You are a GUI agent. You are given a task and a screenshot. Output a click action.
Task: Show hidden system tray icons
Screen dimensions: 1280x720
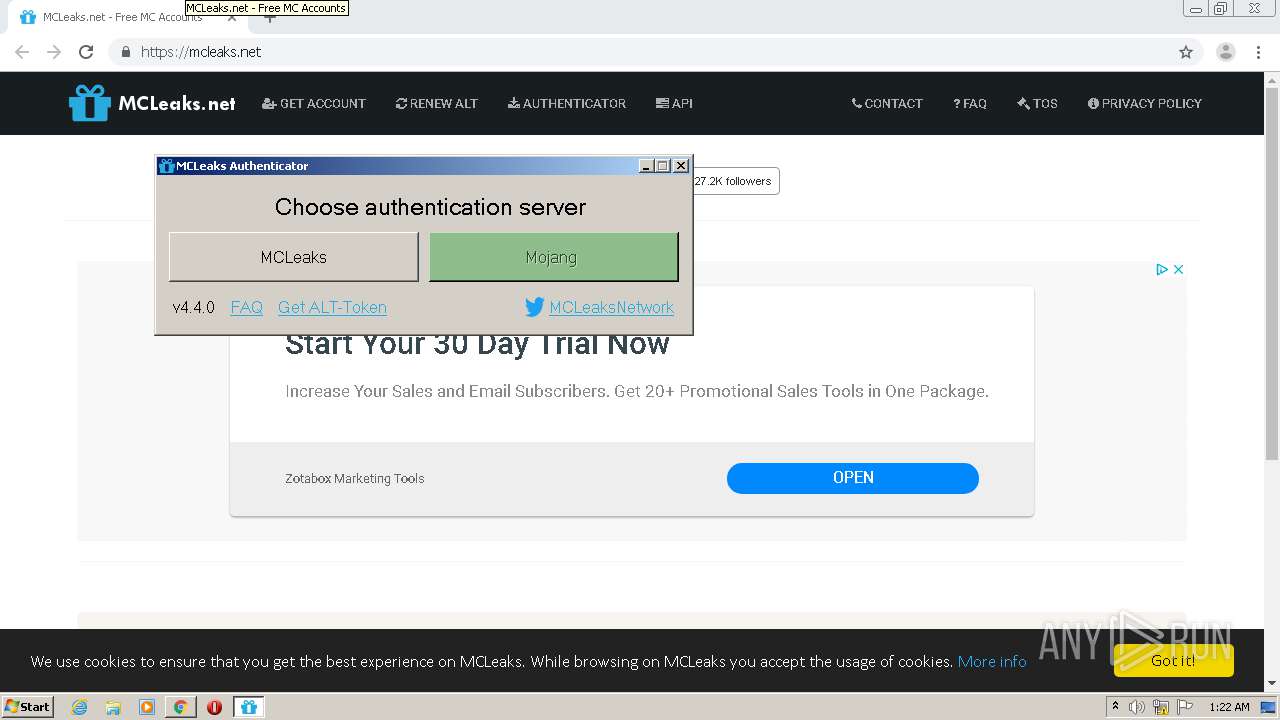point(1115,706)
